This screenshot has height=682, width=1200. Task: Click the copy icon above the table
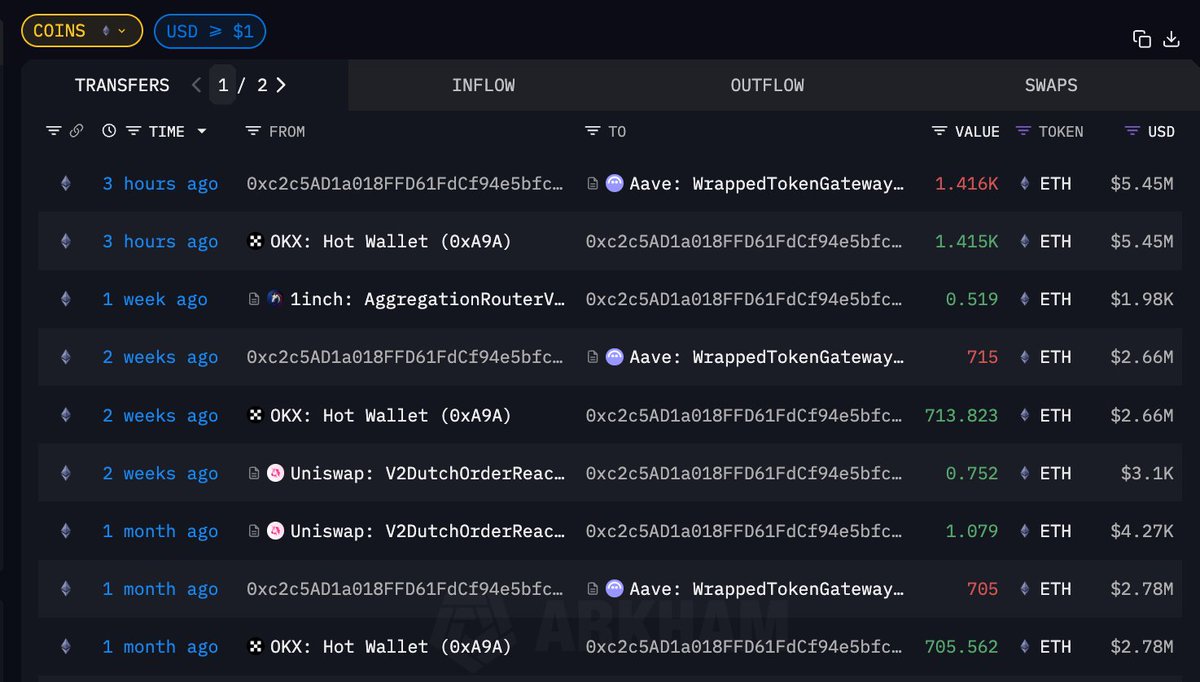pyautogui.click(x=1141, y=39)
